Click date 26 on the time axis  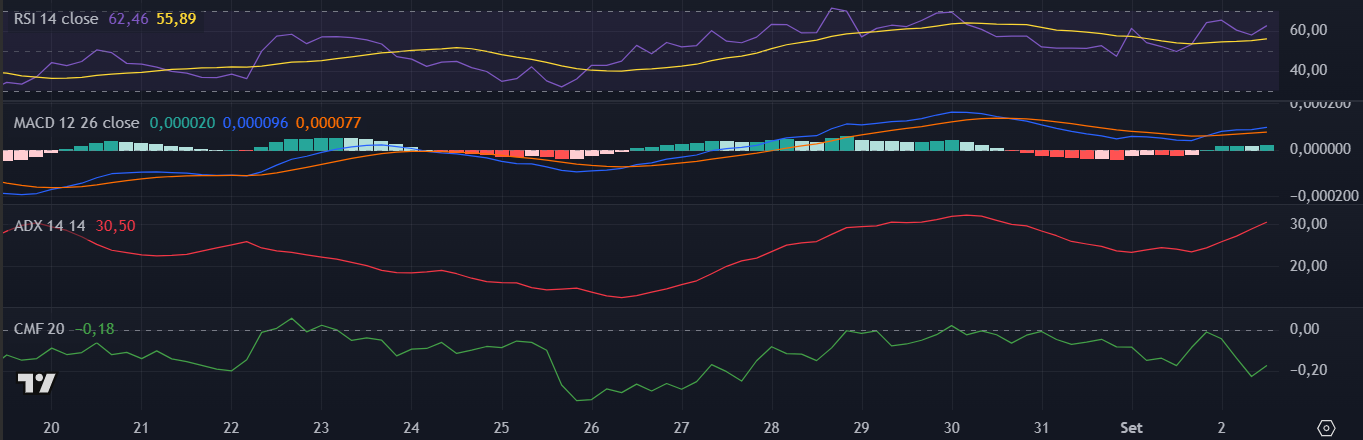click(x=591, y=427)
